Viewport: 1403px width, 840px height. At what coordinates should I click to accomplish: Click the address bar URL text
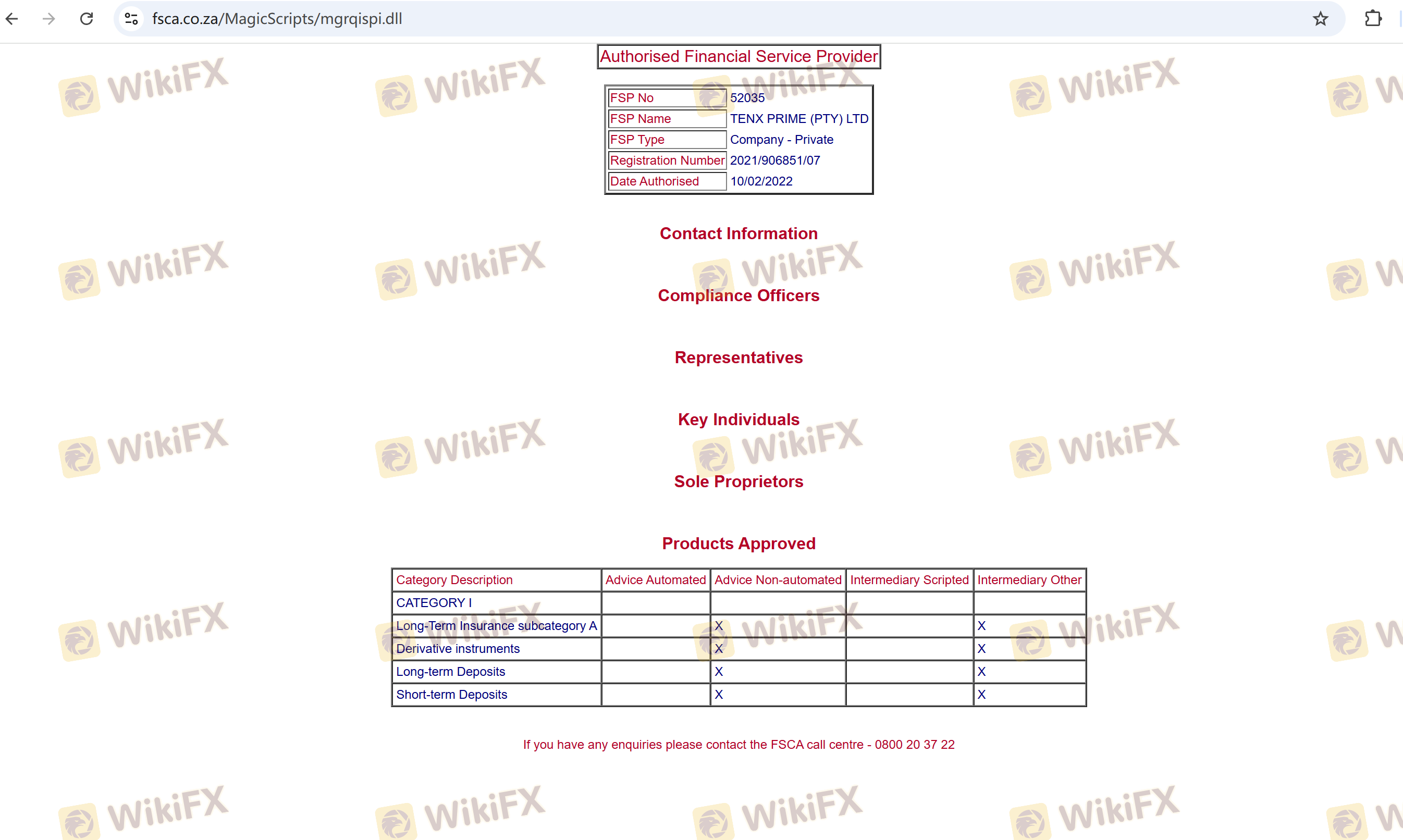click(x=277, y=19)
